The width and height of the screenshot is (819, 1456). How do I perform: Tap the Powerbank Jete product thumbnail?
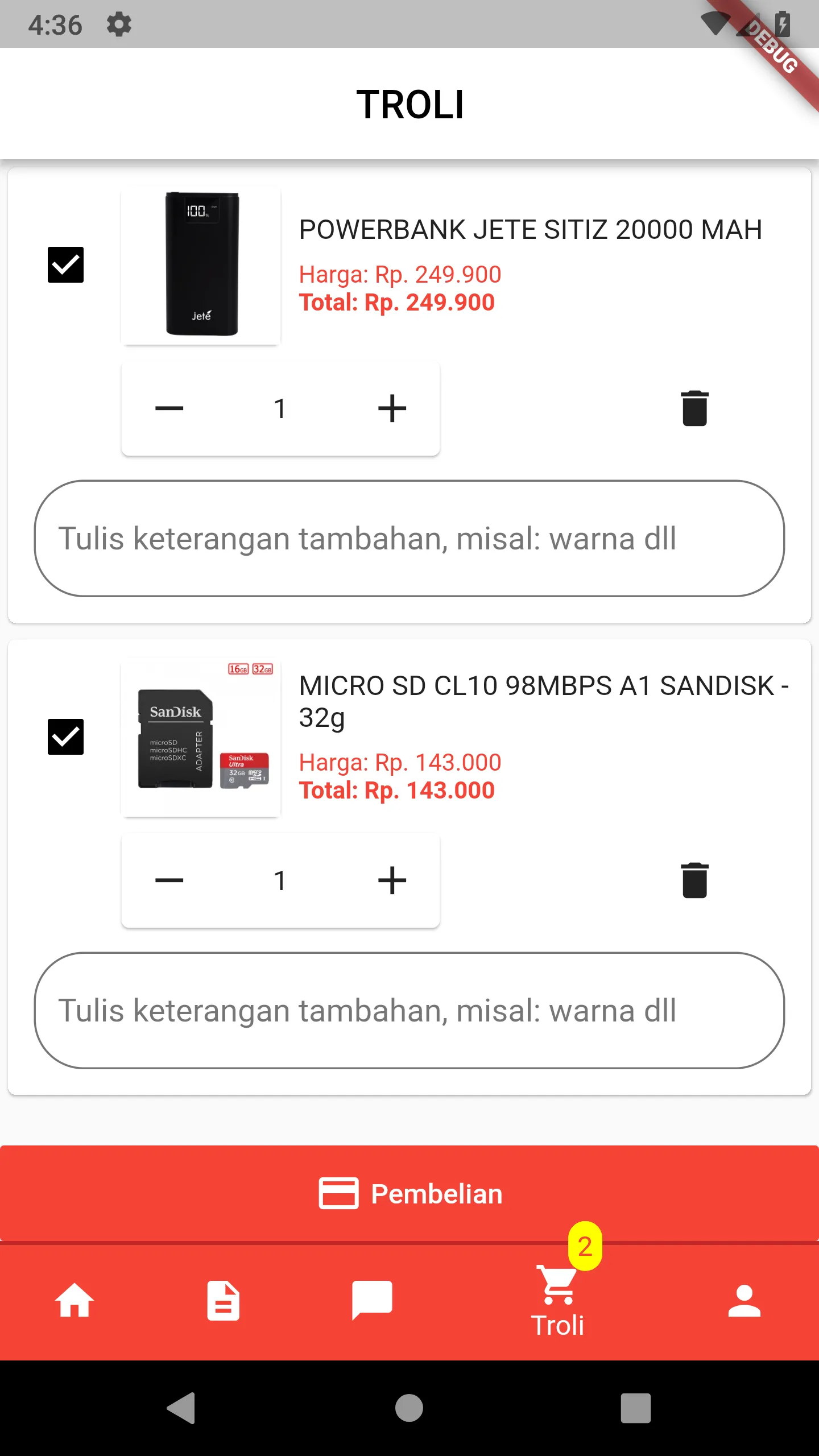coord(201,265)
